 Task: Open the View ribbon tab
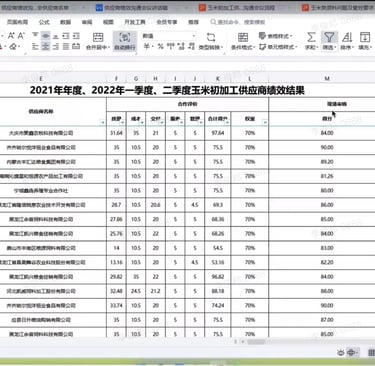click(108, 22)
